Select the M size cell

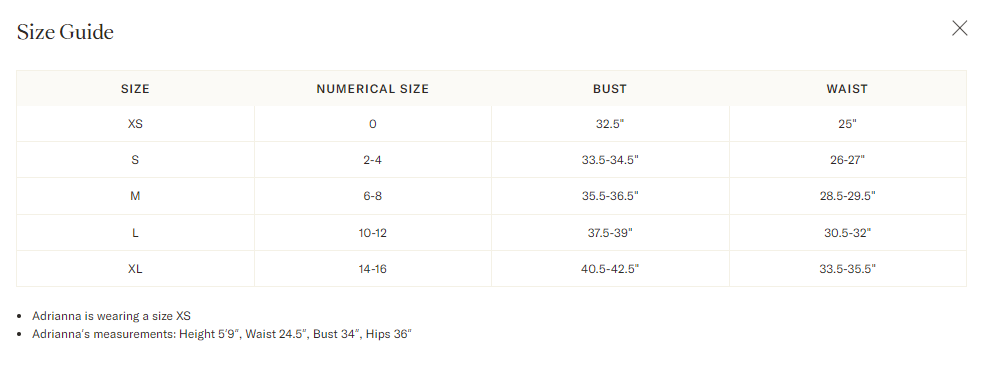[135, 196]
